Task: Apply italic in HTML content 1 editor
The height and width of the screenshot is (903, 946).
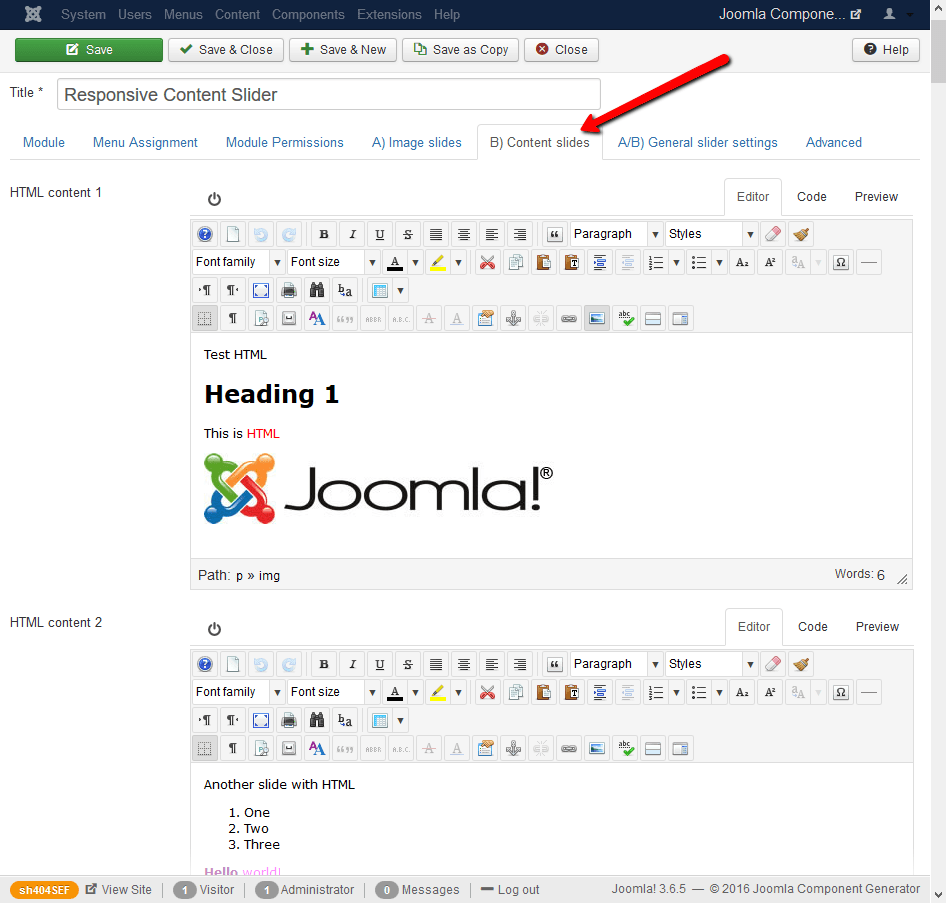Action: click(352, 234)
